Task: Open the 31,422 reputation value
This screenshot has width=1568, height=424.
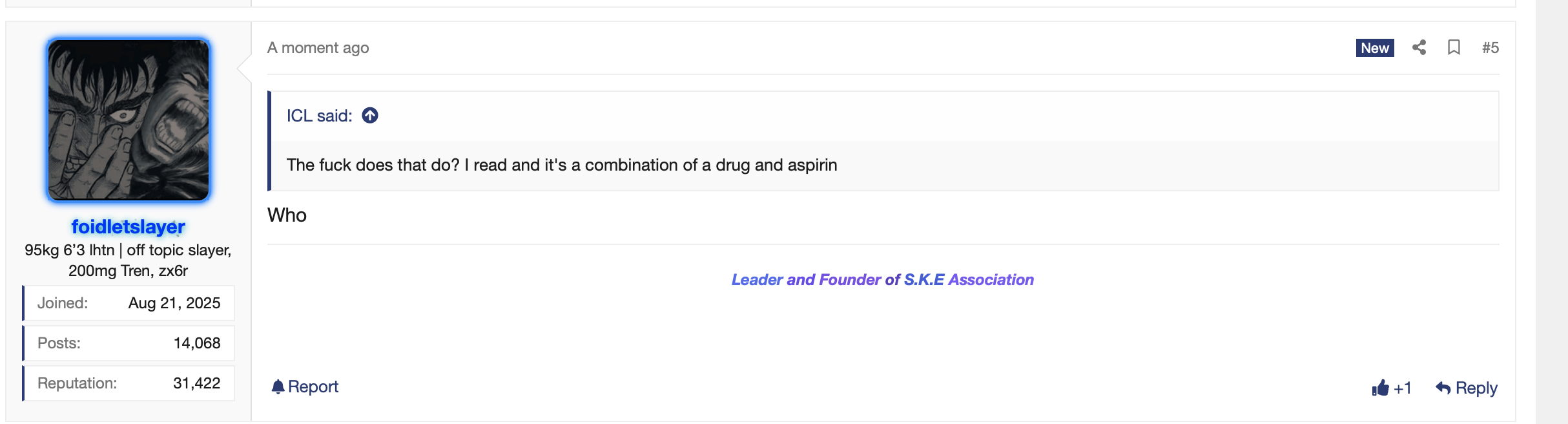Action: point(197,383)
